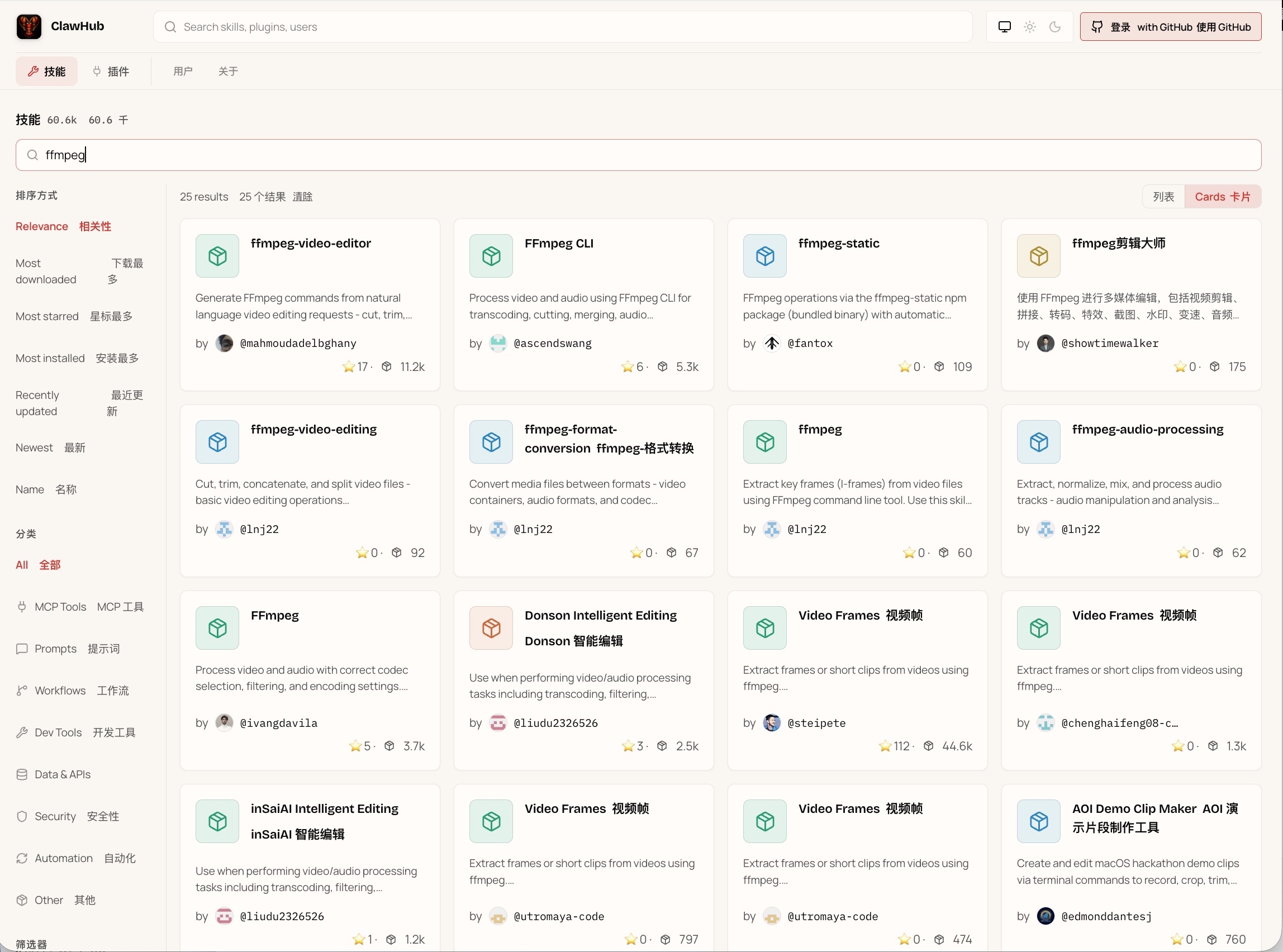Click the ffmpeg-audio-processing package icon

[x=1039, y=442]
